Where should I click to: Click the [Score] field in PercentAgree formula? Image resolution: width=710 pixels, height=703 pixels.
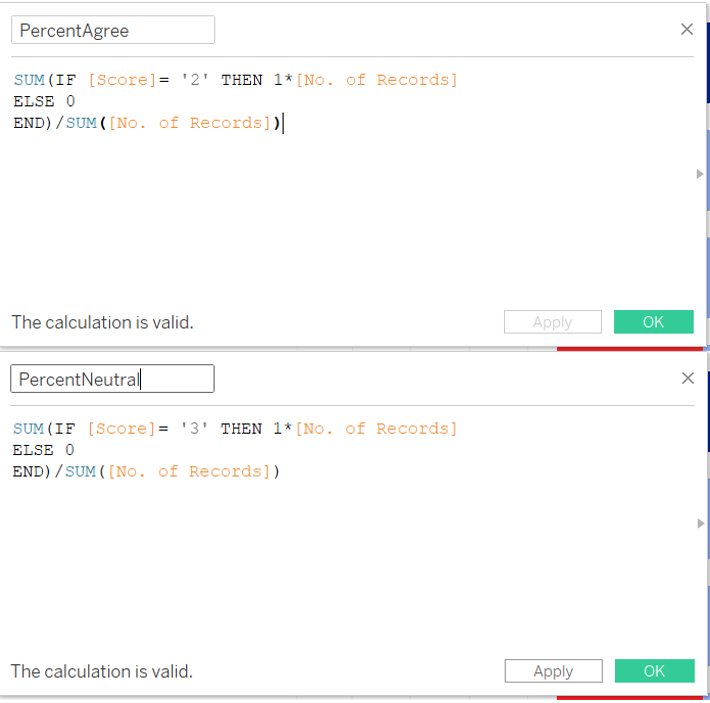(118, 80)
